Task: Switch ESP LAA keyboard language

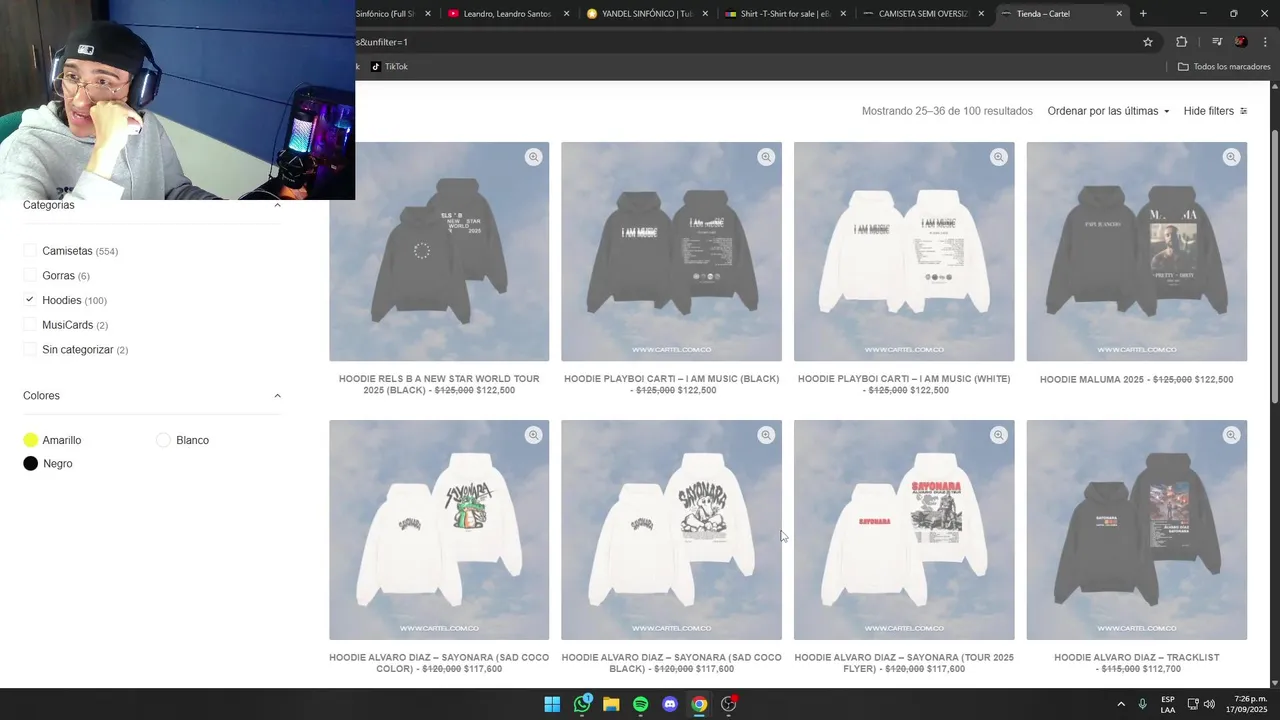Action: click(1168, 704)
